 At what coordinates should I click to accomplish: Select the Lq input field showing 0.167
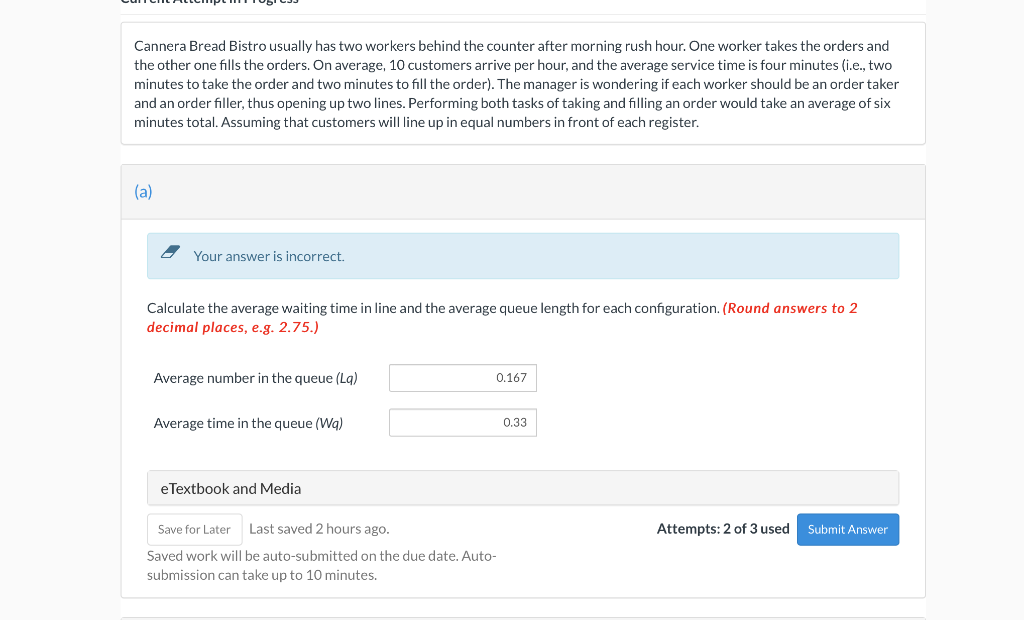click(x=462, y=378)
